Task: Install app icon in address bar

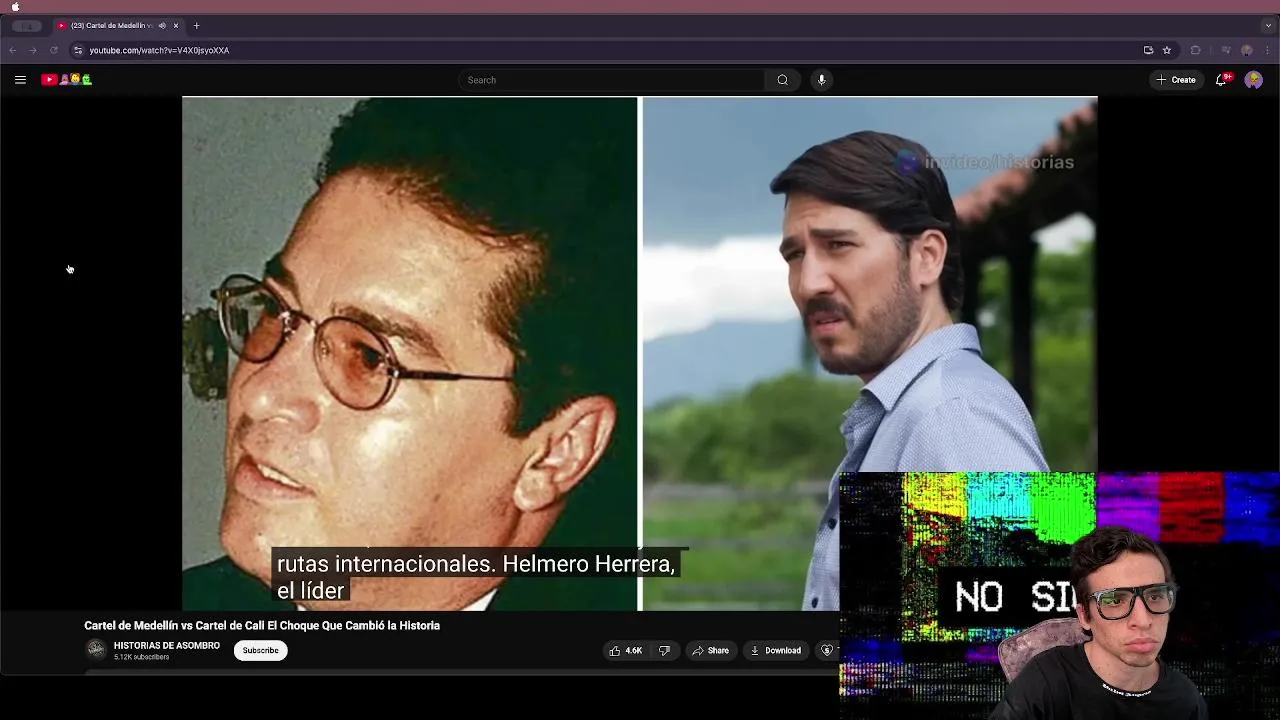Action: pos(1148,50)
